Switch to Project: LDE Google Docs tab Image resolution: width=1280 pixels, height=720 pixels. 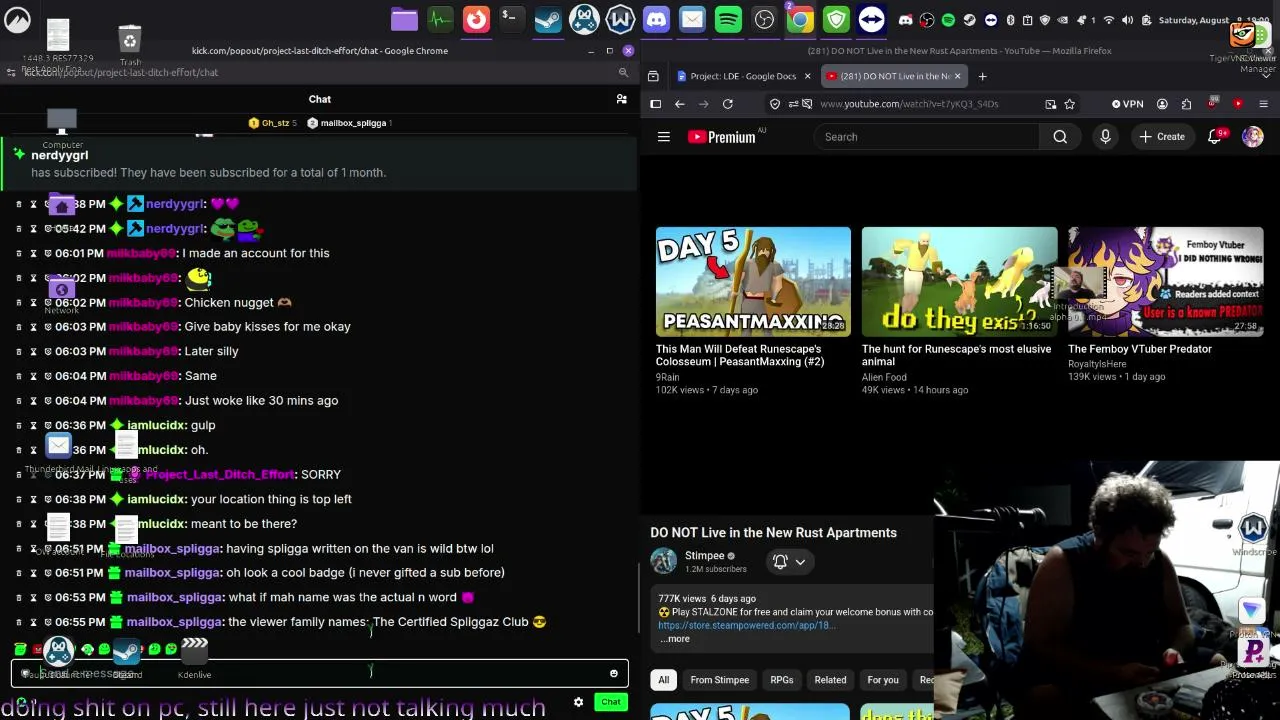[742, 76]
